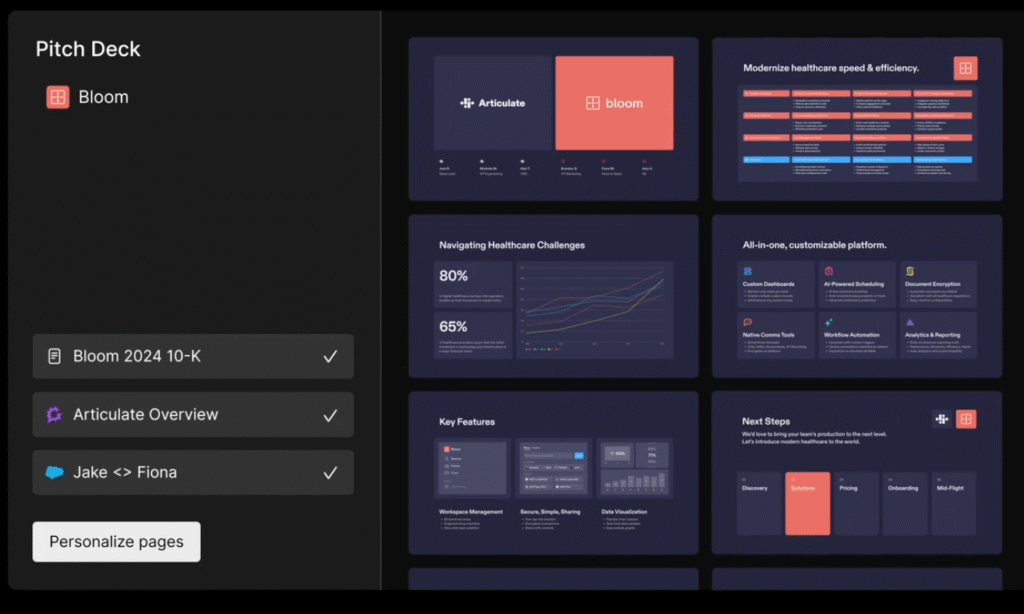Click the Mid-Flight step card
Image resolution: width=1024 pixels, height=614 pixels.
953,504
